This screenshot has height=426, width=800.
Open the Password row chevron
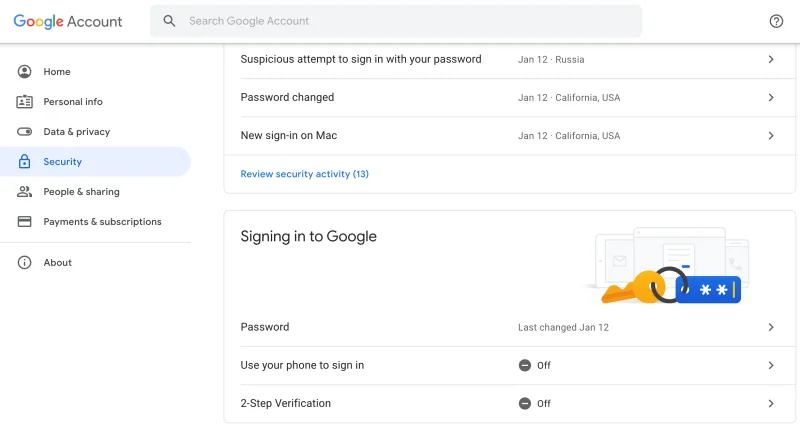point(771,328)
